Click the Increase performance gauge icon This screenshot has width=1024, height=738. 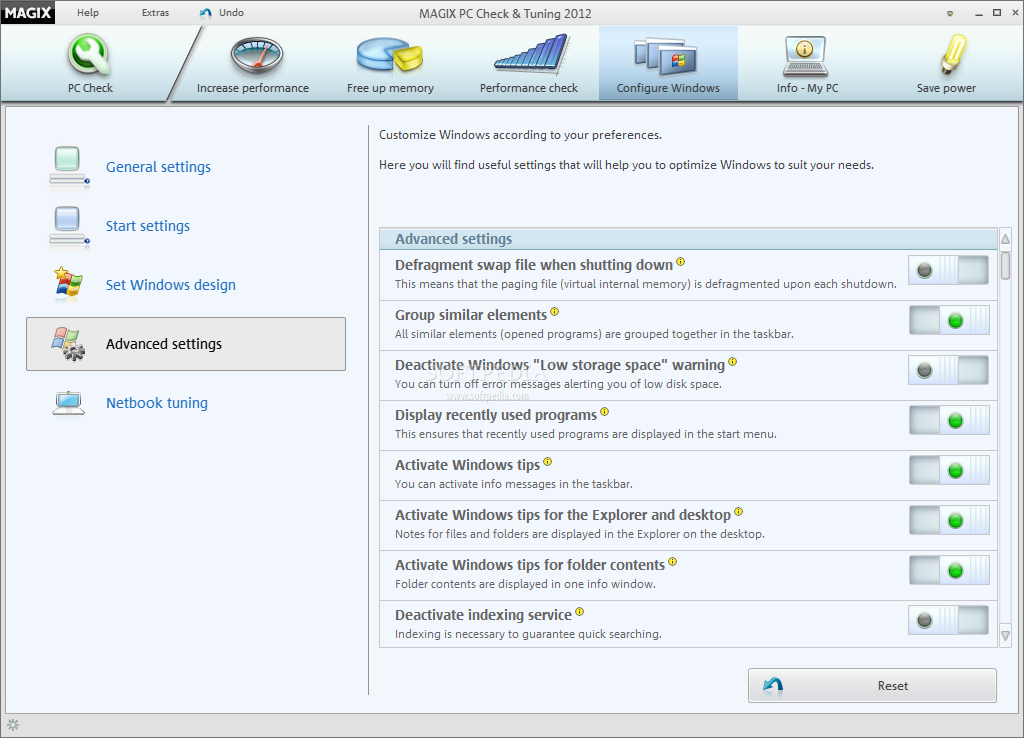[x=257, y=56]
